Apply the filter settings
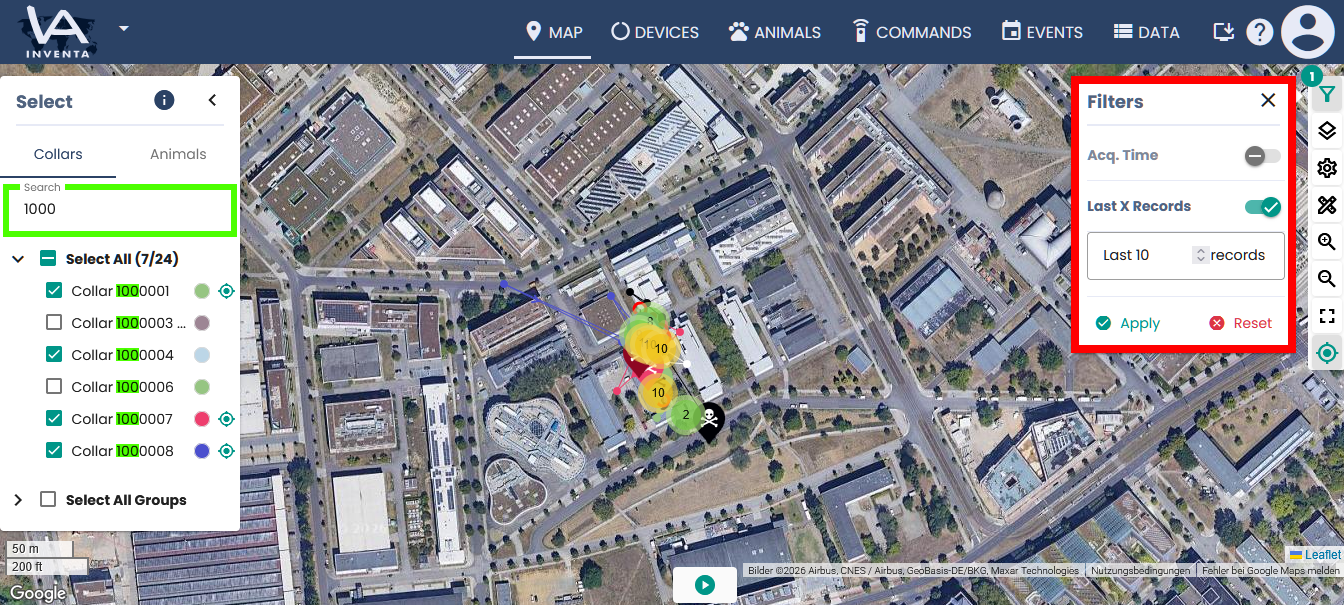The height and width of the screenshot is (605, 1344). [1128, 323]
